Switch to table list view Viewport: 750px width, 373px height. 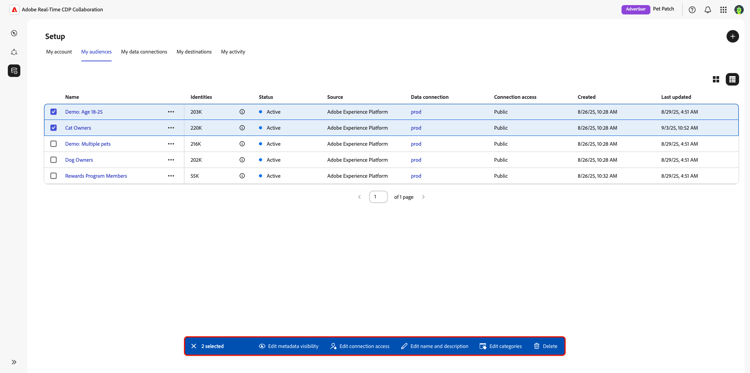[732, 79]
